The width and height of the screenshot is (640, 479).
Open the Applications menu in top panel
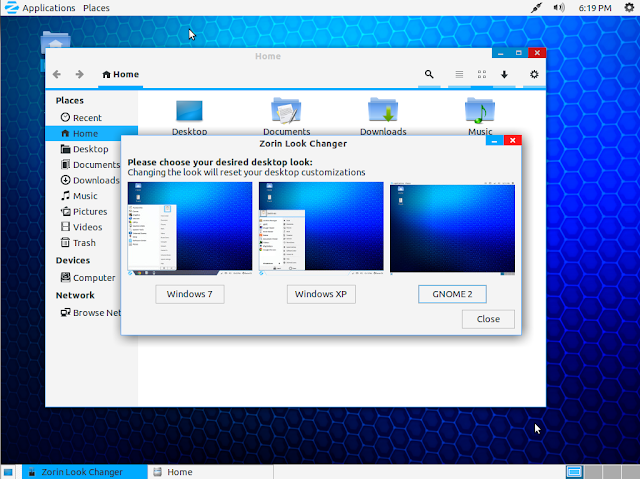pos(49,8)
